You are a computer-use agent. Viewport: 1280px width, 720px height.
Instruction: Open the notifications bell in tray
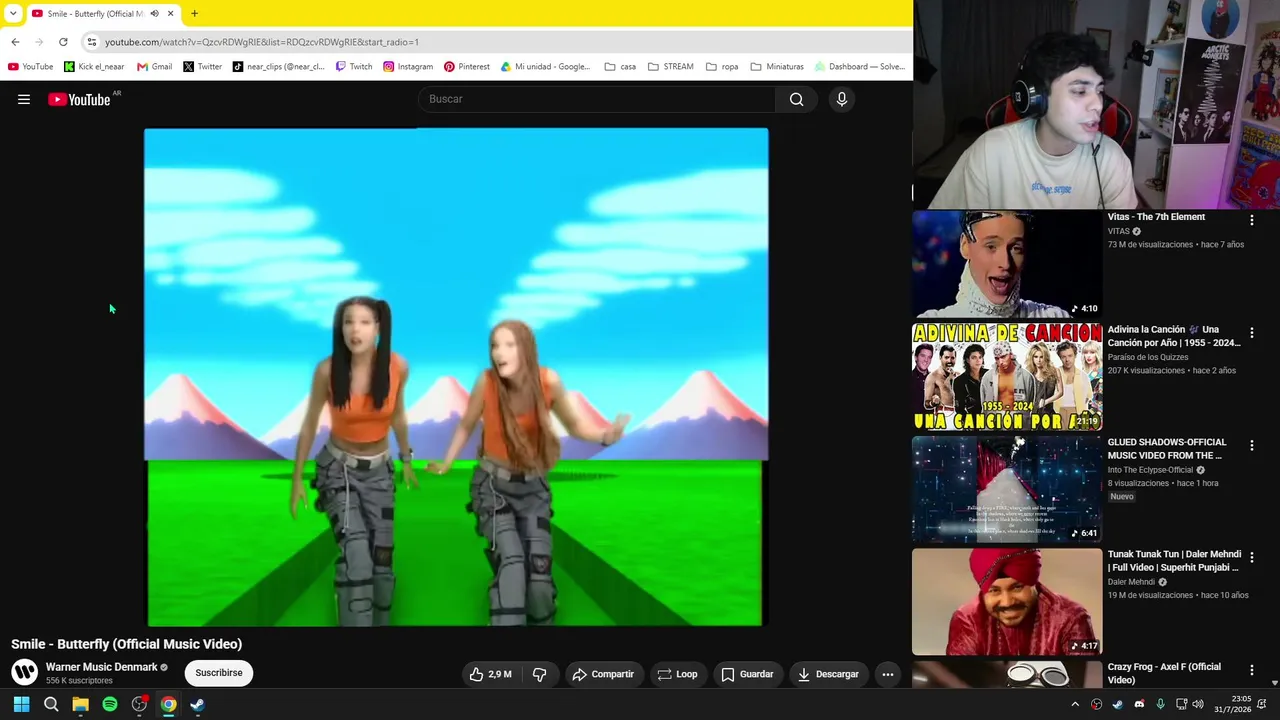pyautogui.click(x=1262, y=704)
